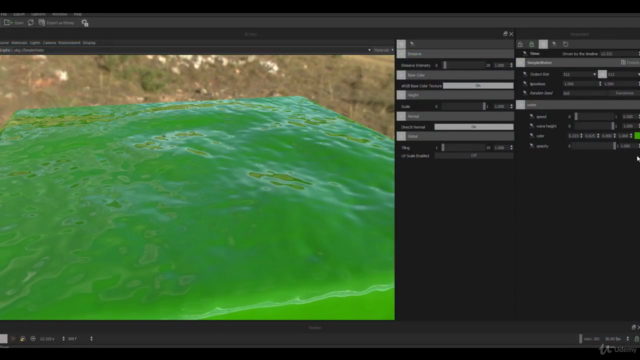Click the Randomize button

624,93
